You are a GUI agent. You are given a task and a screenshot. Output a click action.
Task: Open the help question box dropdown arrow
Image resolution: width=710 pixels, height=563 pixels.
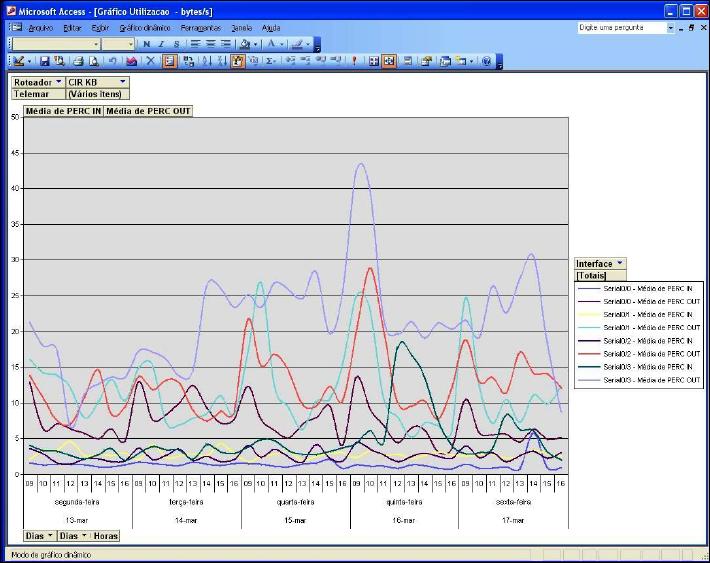pyautogui.click(x=670, y=28)
